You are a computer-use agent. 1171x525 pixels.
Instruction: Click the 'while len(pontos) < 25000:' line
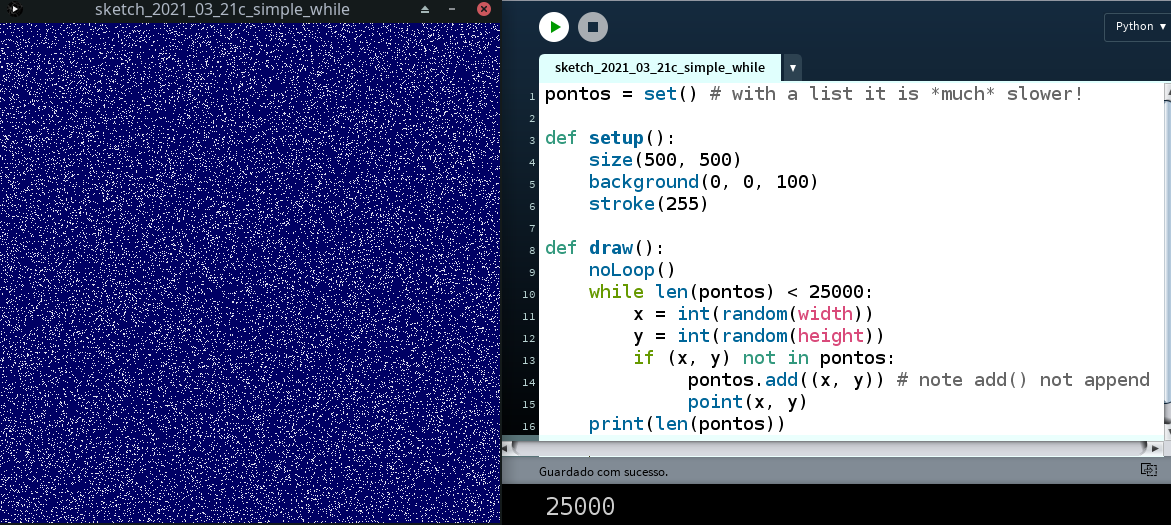coord(730,292)
